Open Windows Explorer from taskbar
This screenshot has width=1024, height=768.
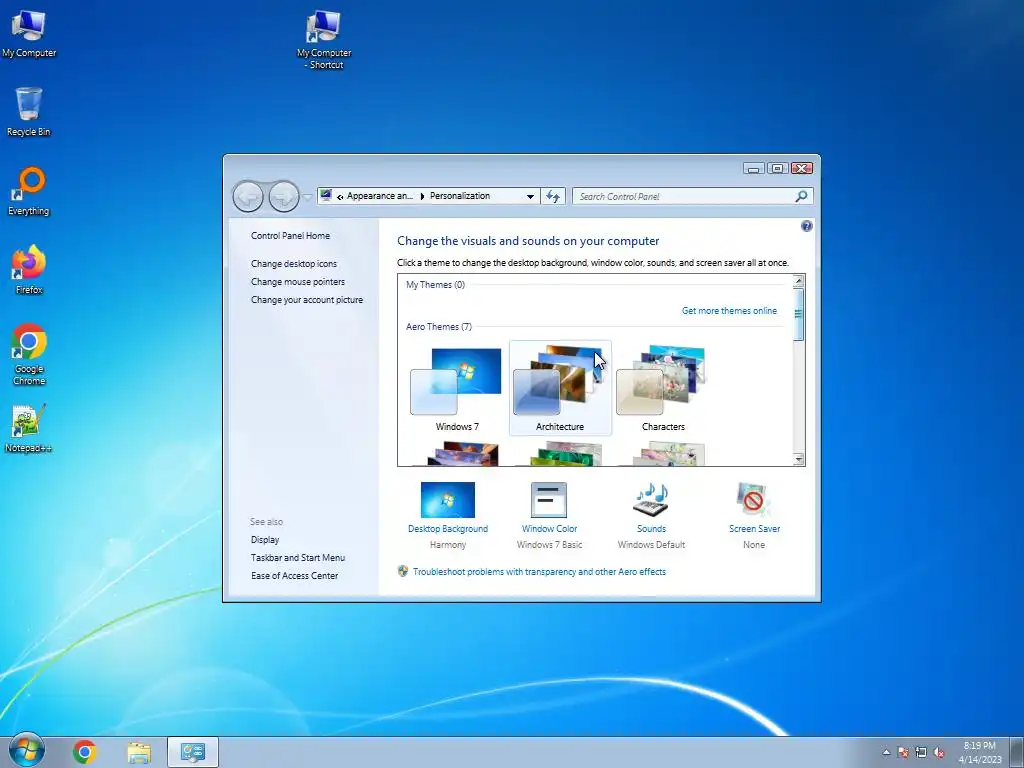(x=138, y=752)
